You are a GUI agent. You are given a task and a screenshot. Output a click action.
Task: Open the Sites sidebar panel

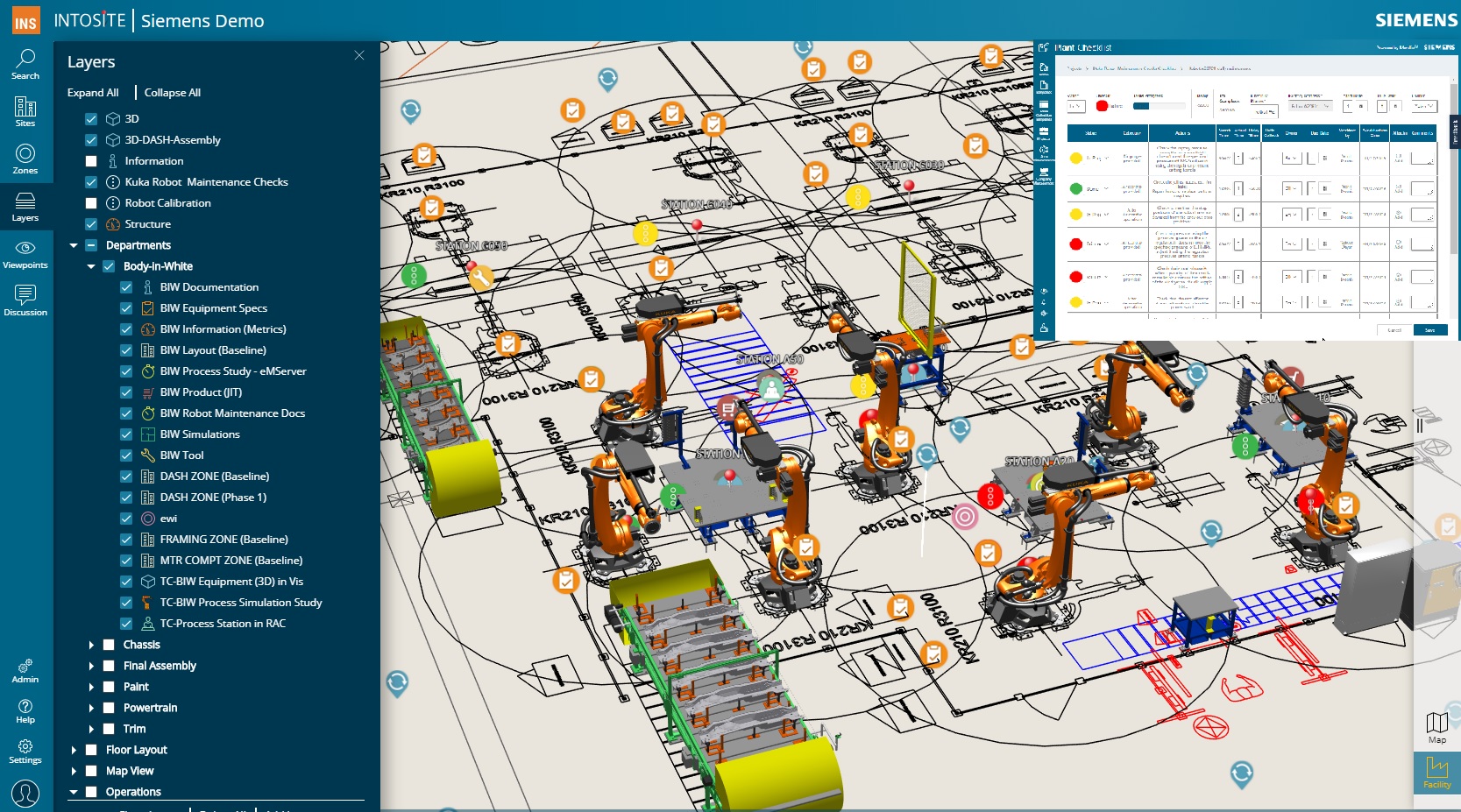(x=25, y=112)
